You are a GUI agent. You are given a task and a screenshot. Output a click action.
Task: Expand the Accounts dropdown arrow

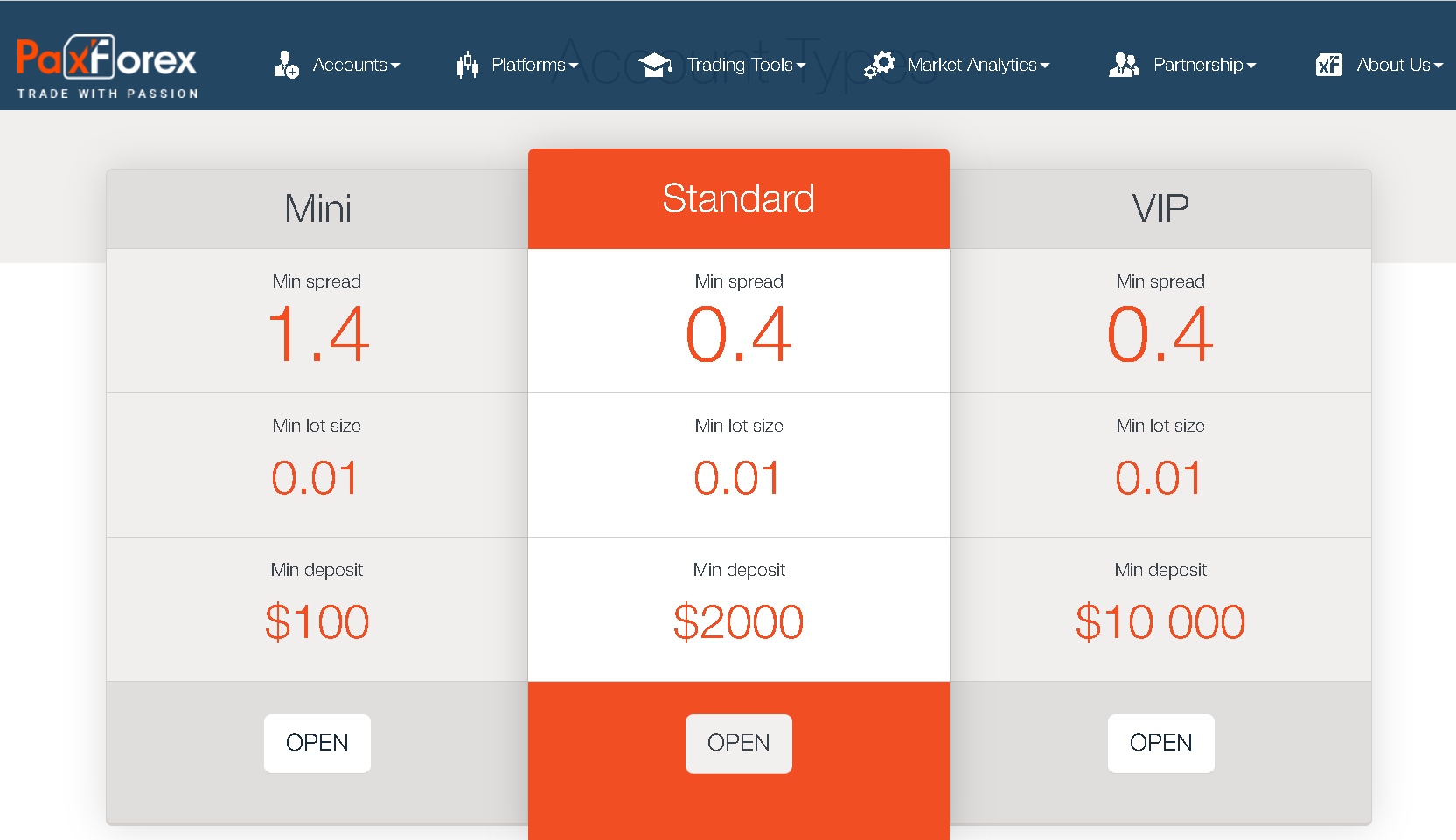pos(395,66)
